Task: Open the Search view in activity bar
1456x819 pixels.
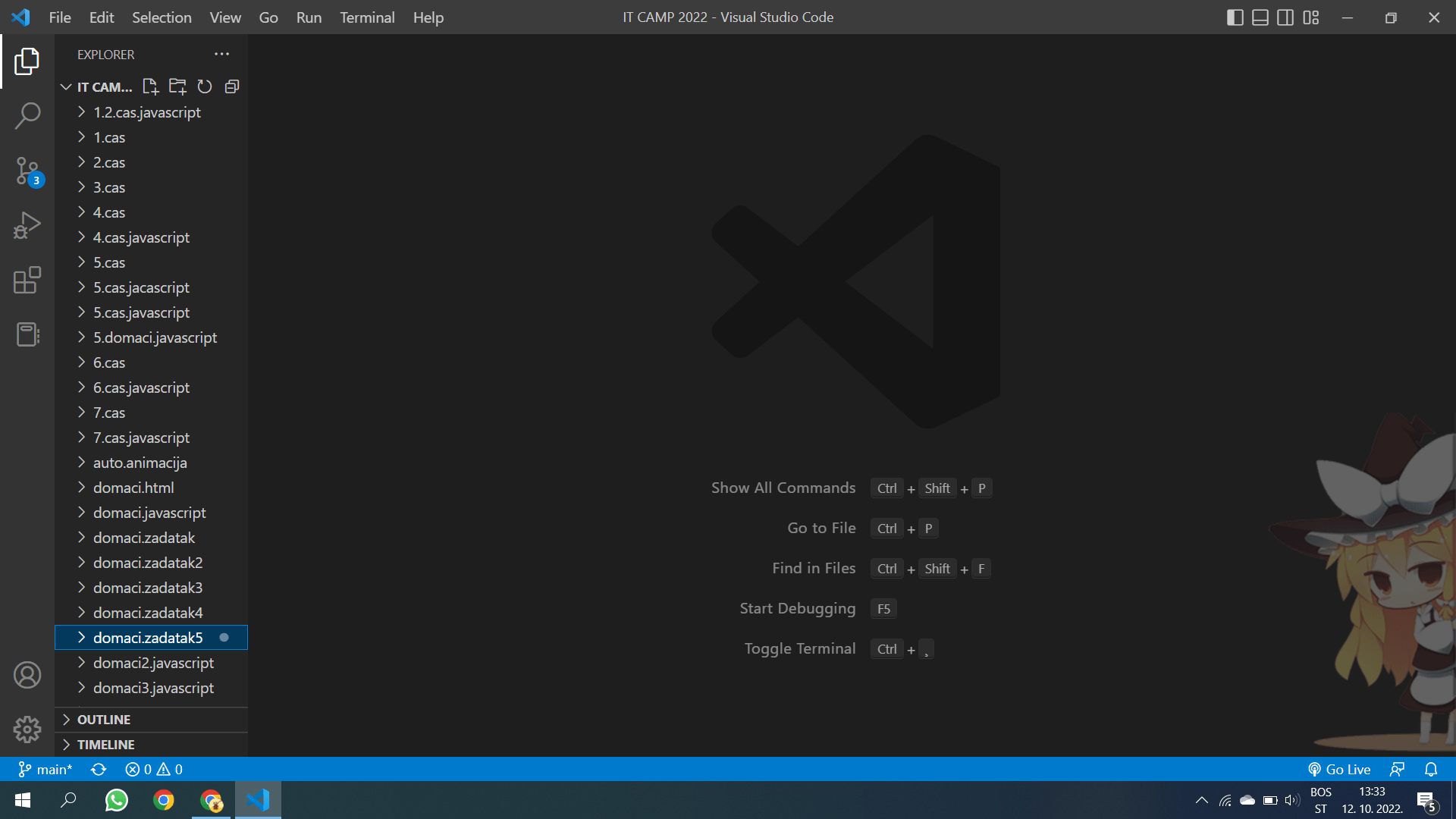Action: pos(27,115)
